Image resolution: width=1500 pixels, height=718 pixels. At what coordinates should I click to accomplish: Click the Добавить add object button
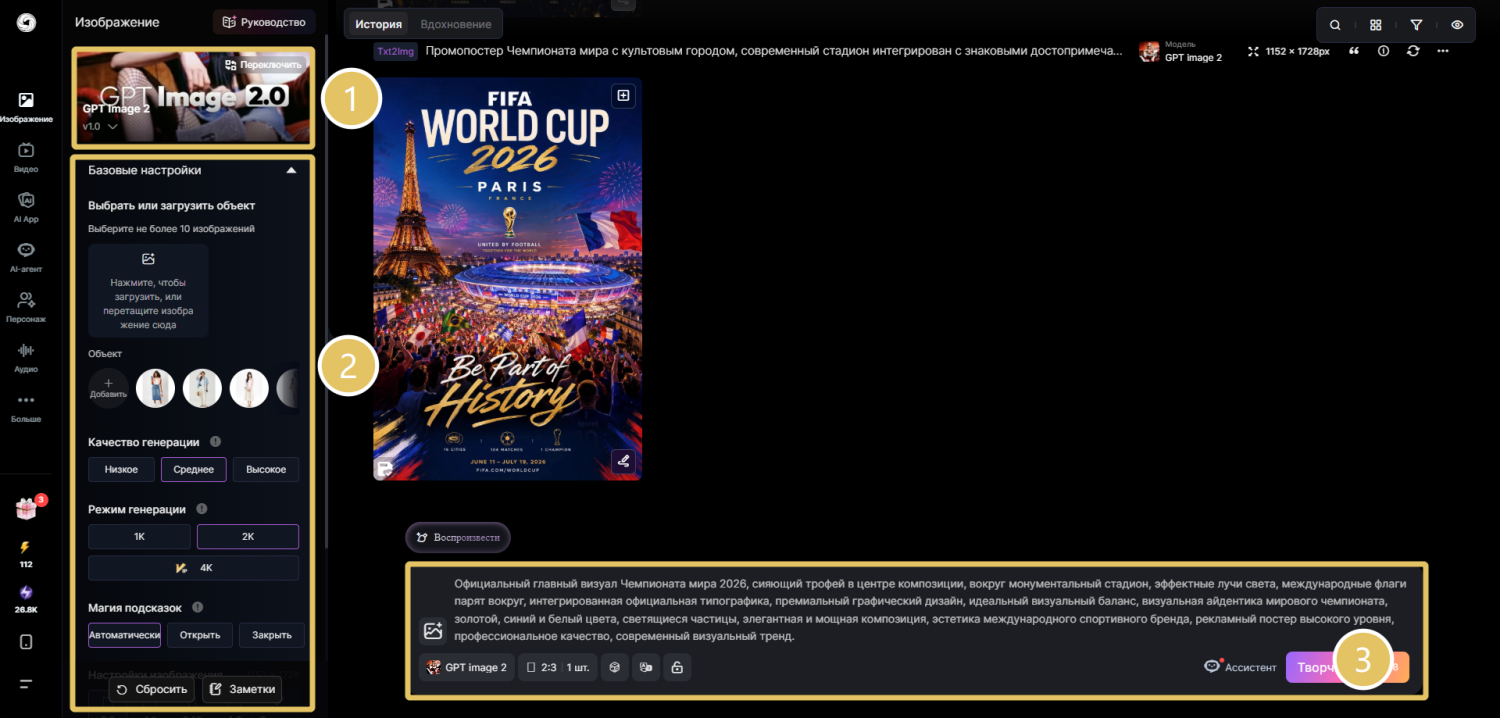(x=108, y=388)
